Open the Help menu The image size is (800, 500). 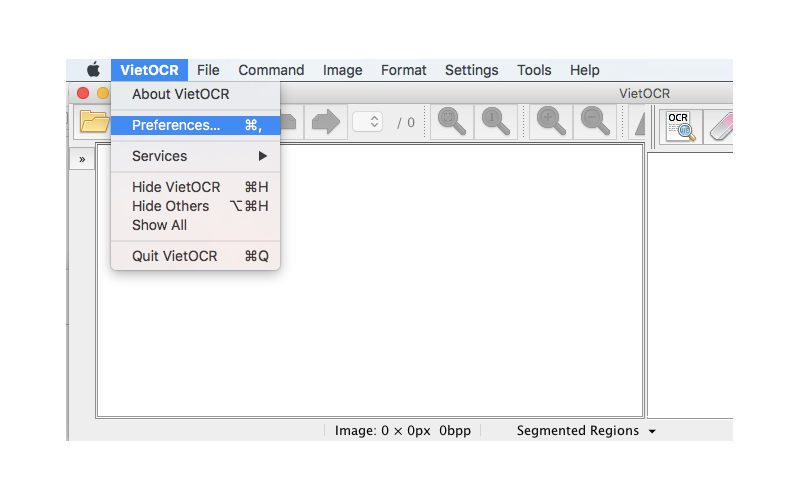(x=585, y=70)
